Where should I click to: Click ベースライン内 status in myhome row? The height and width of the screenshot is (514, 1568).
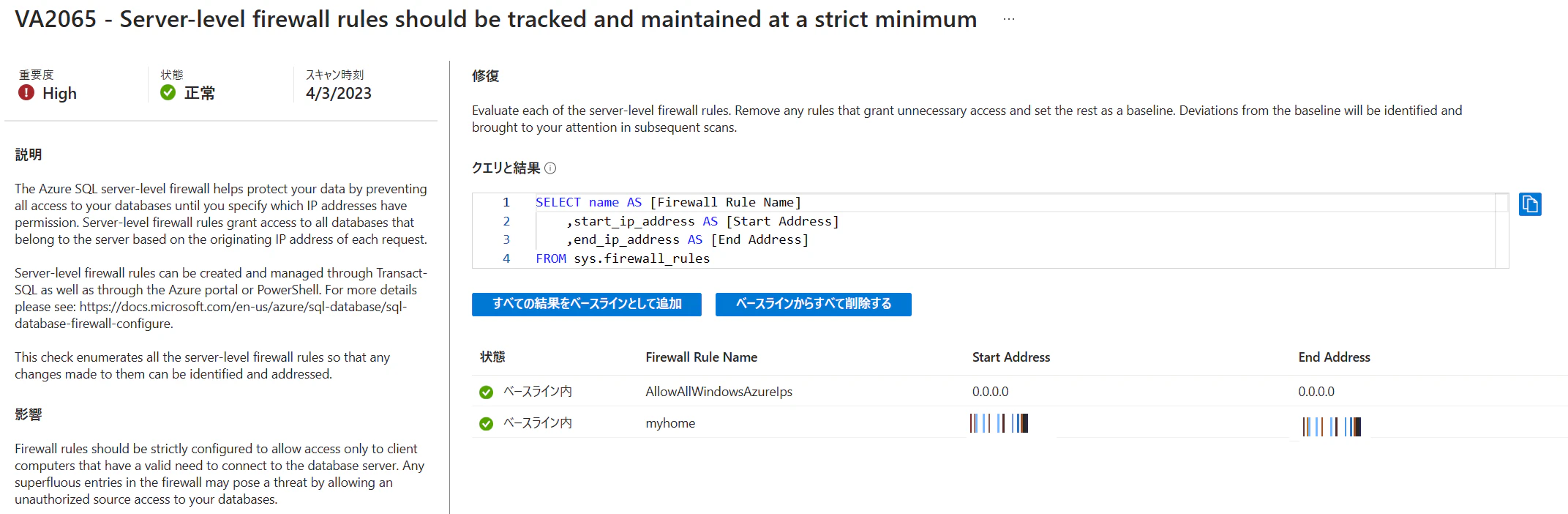pyautogui.click(x=538, y=423)
